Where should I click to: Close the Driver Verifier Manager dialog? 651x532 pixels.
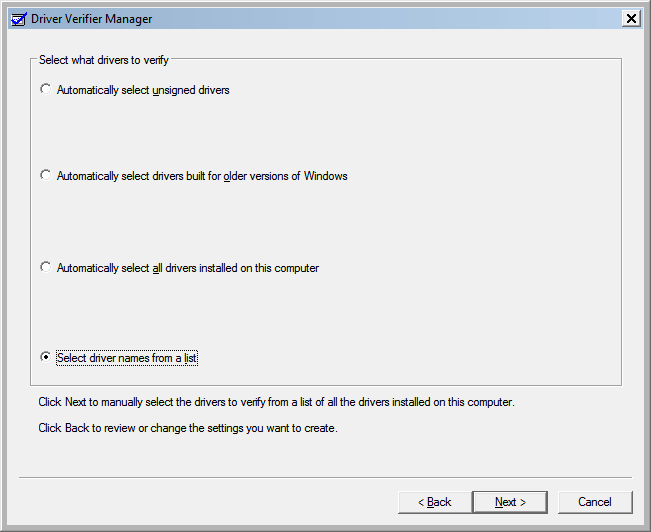pyautogui.click(x=631, y=19)
